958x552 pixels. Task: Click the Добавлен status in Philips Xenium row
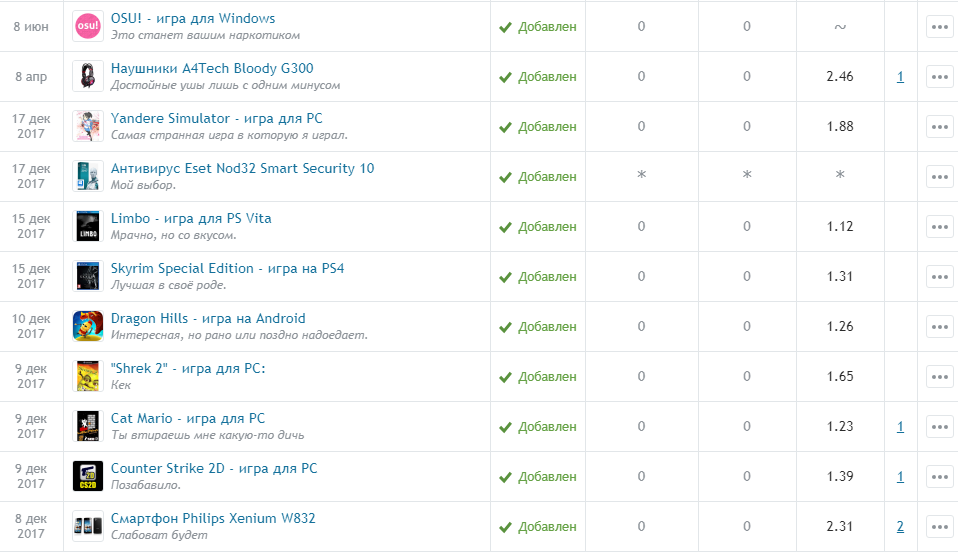[538, 527]
